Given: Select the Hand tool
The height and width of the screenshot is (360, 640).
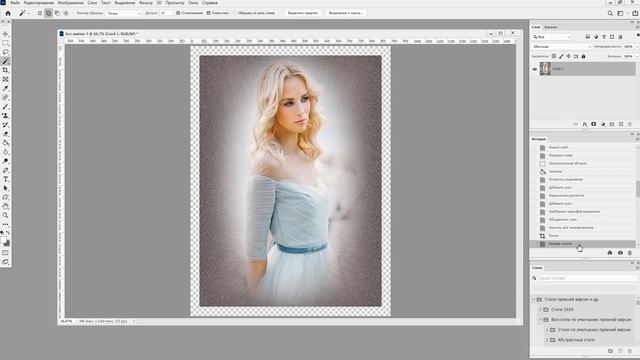Looking at the screenshot, I should (x=5, y=206).
